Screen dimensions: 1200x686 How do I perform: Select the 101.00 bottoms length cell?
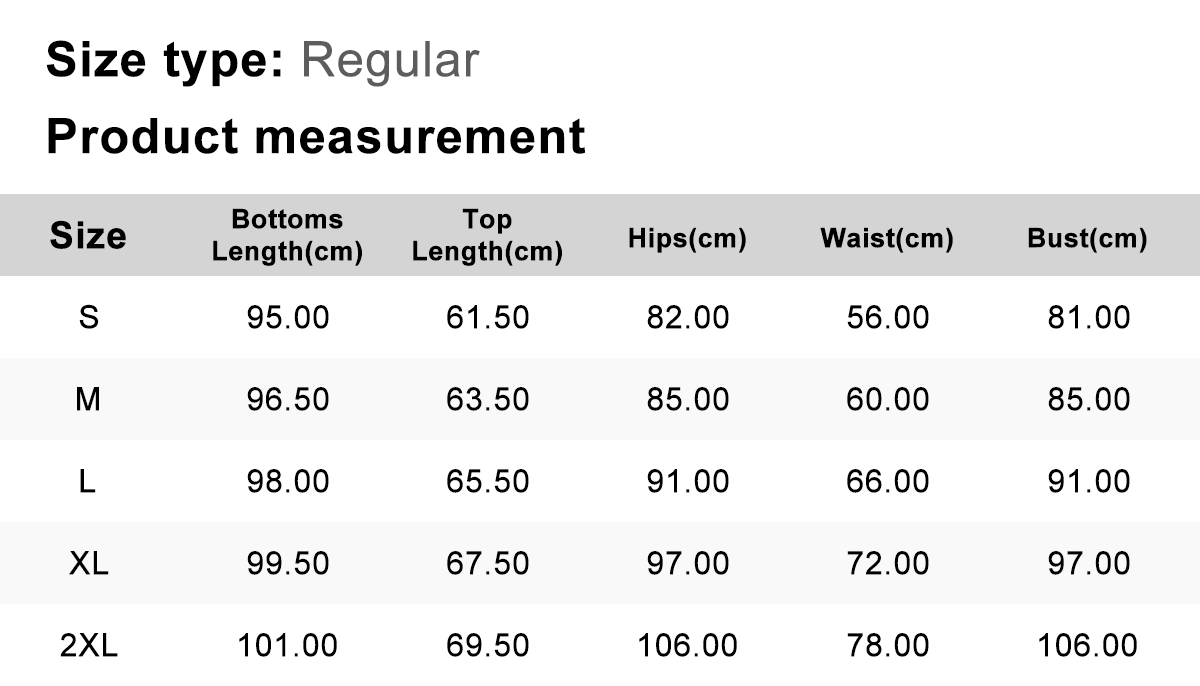pos(287,646)
